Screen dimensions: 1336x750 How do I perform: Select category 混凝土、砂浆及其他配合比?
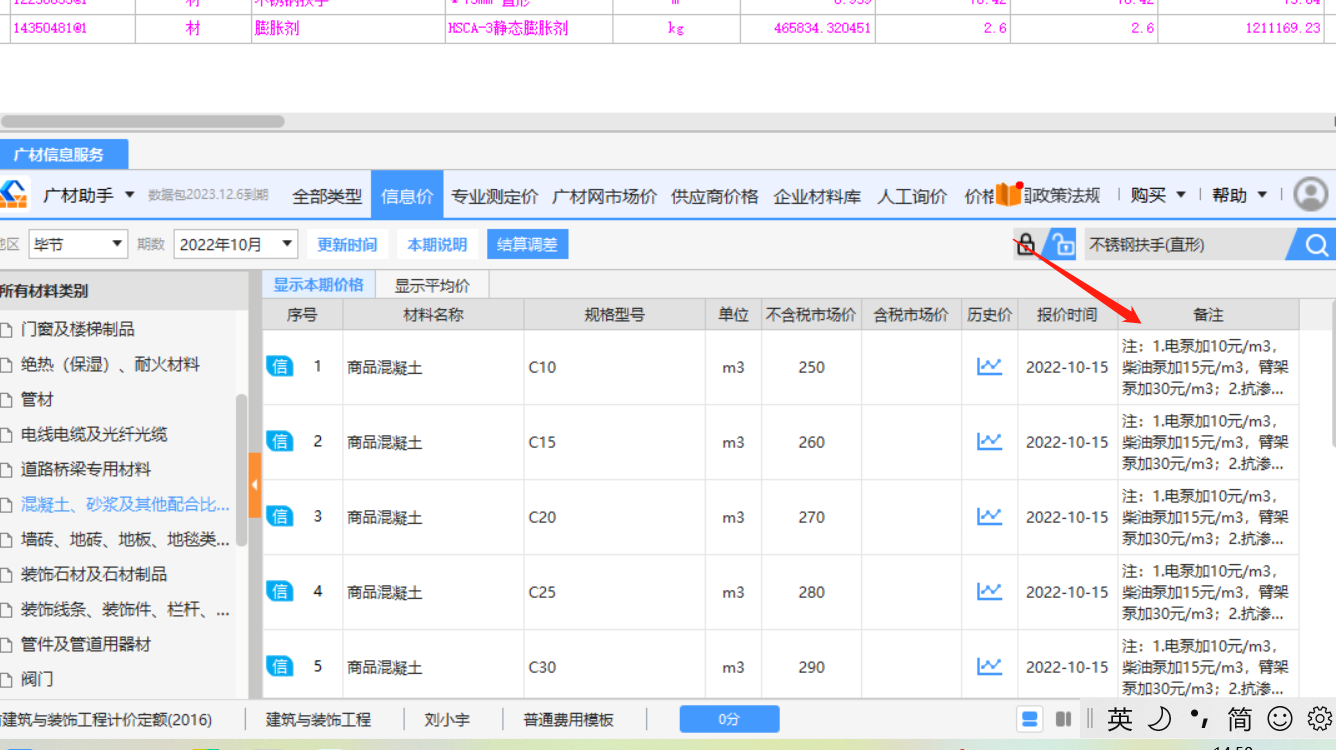125,504
